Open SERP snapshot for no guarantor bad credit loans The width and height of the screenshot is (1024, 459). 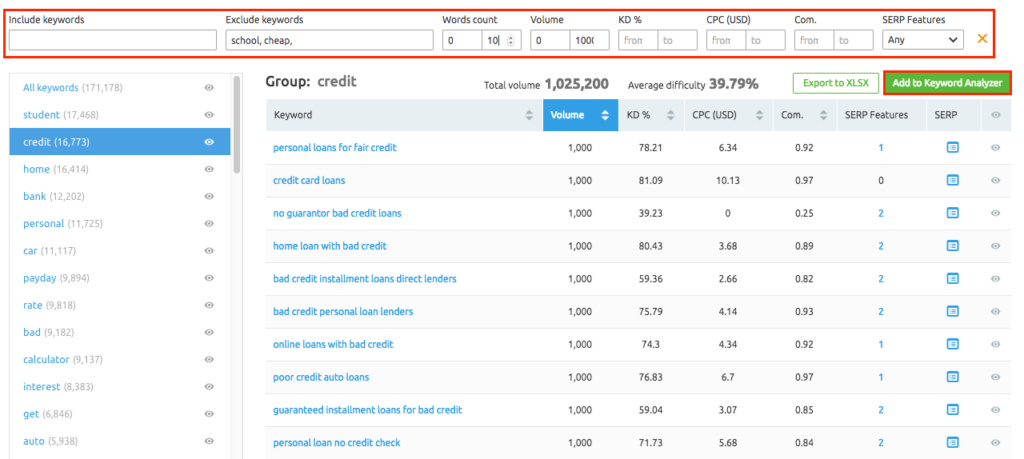click(952, 213)
